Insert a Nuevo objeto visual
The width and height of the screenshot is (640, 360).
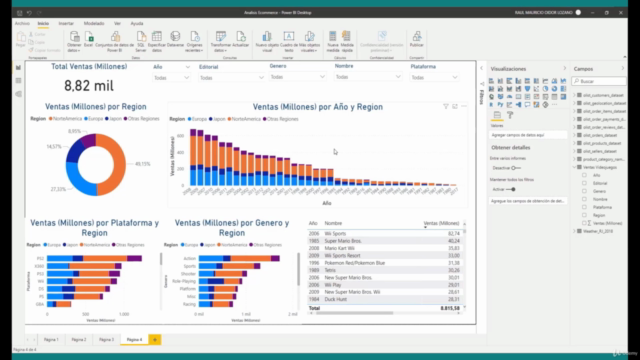coord(267,41)
